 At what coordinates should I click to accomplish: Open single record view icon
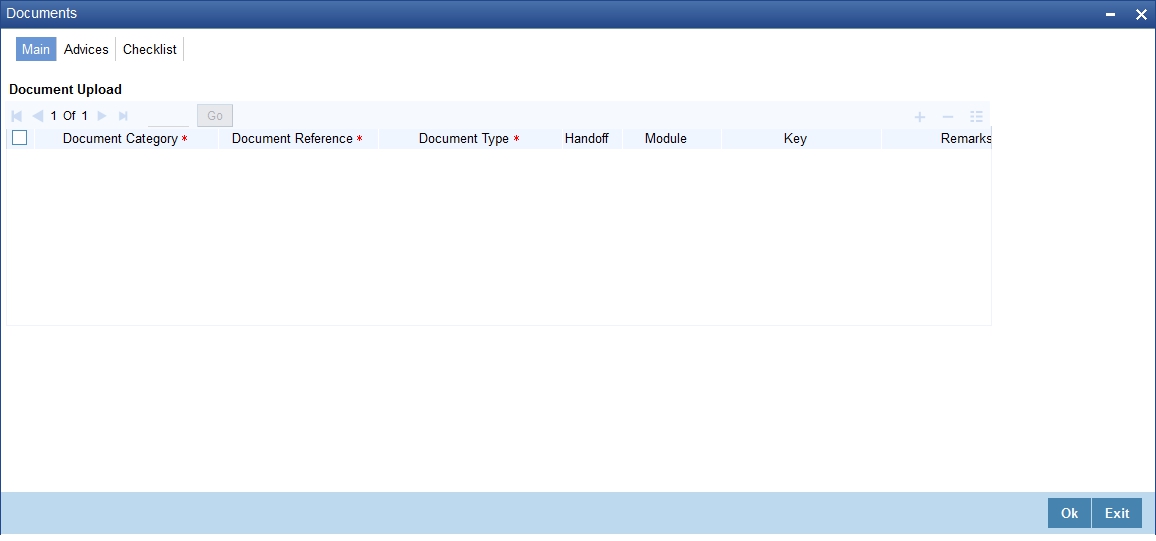(x=977, y=116)
